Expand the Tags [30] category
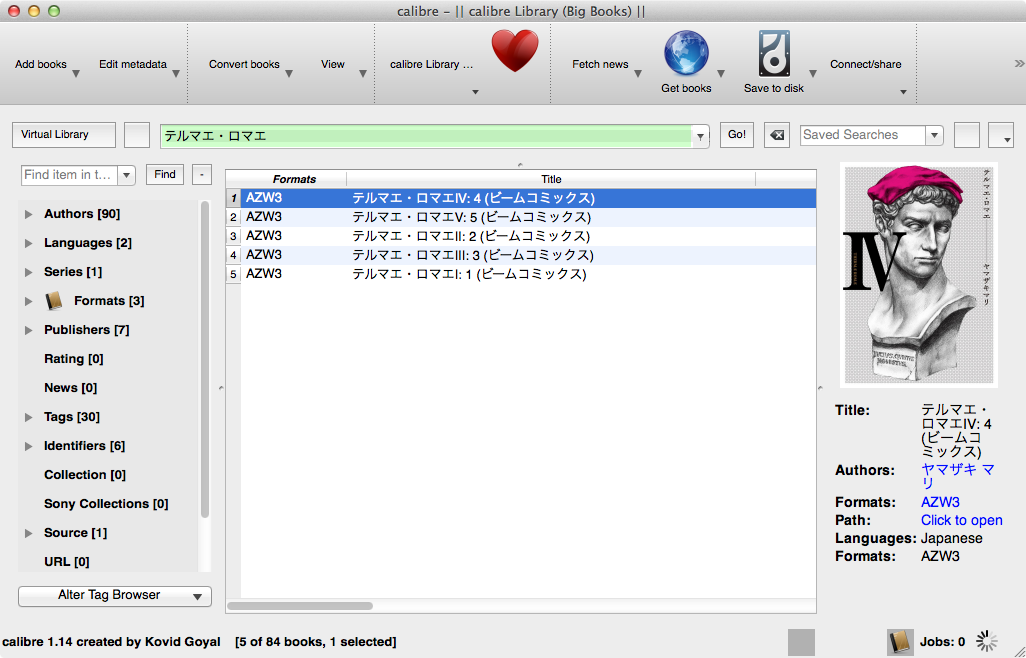Screen dimensions: 1026x658 [29, 417]
